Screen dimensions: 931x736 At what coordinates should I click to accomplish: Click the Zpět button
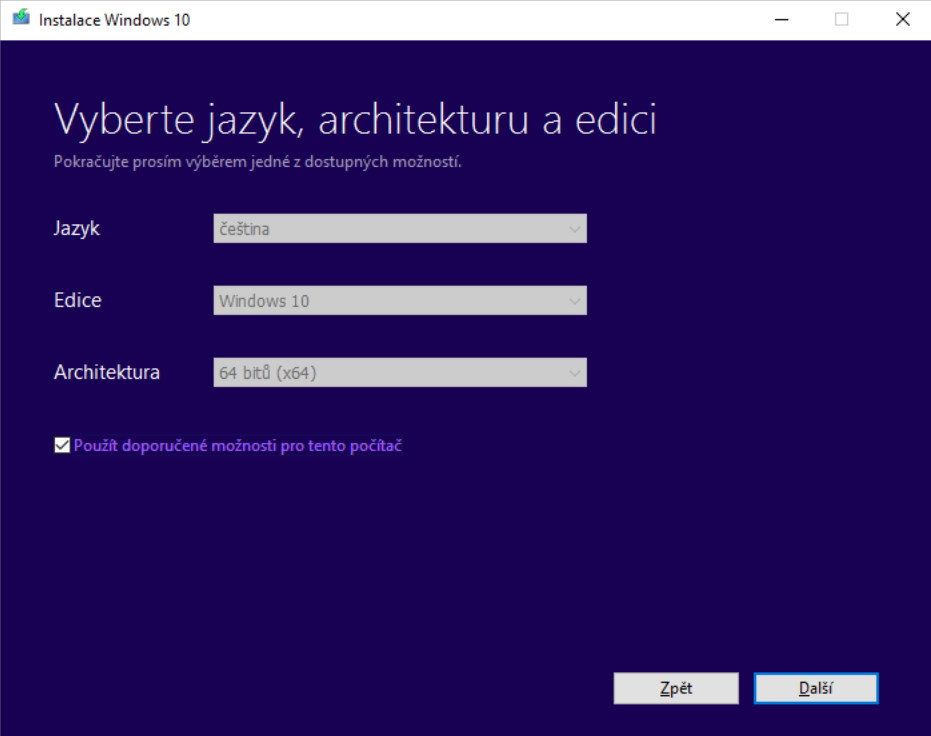675,688
